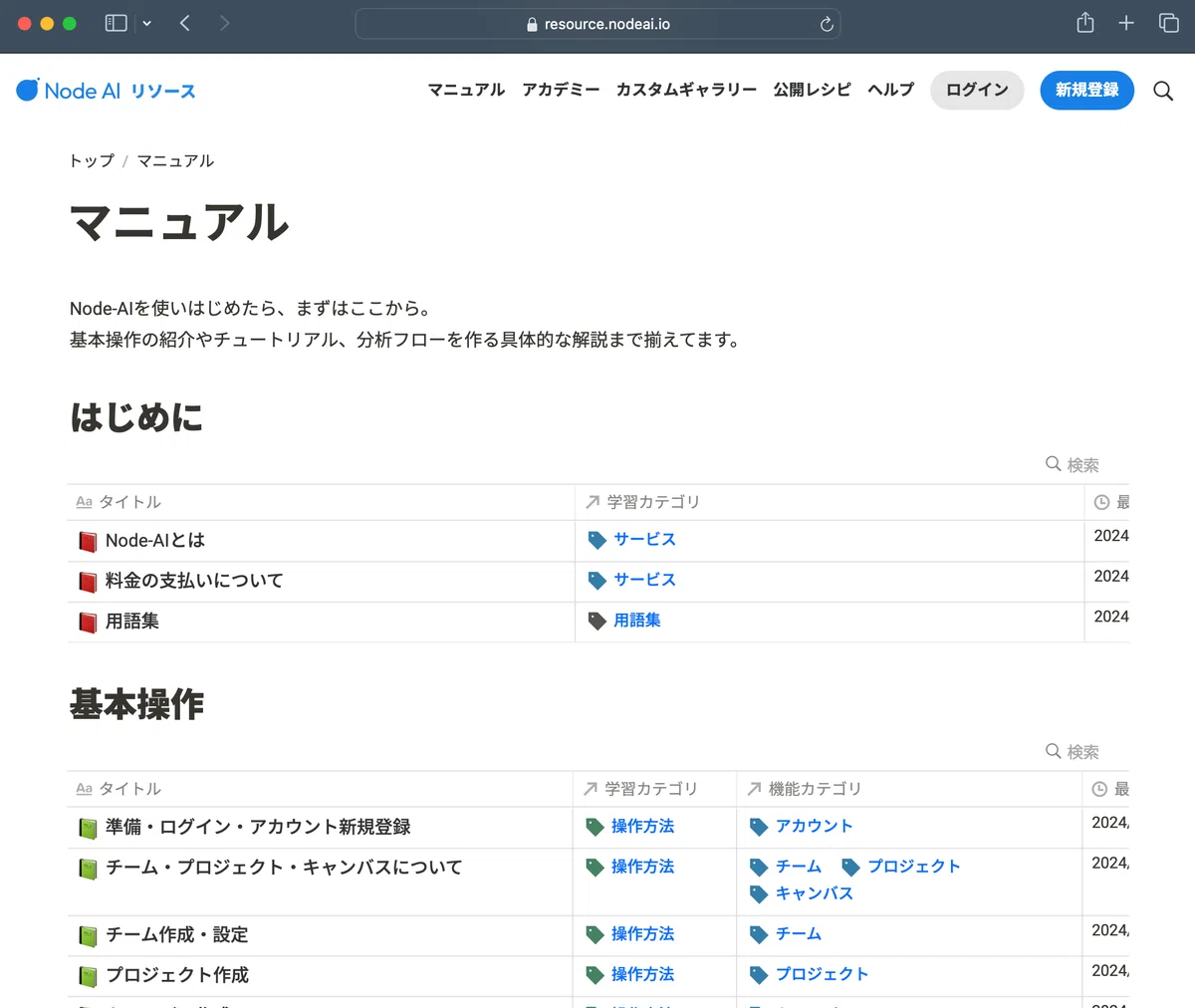Click the 基本操作 section heading

click(136, 704)
